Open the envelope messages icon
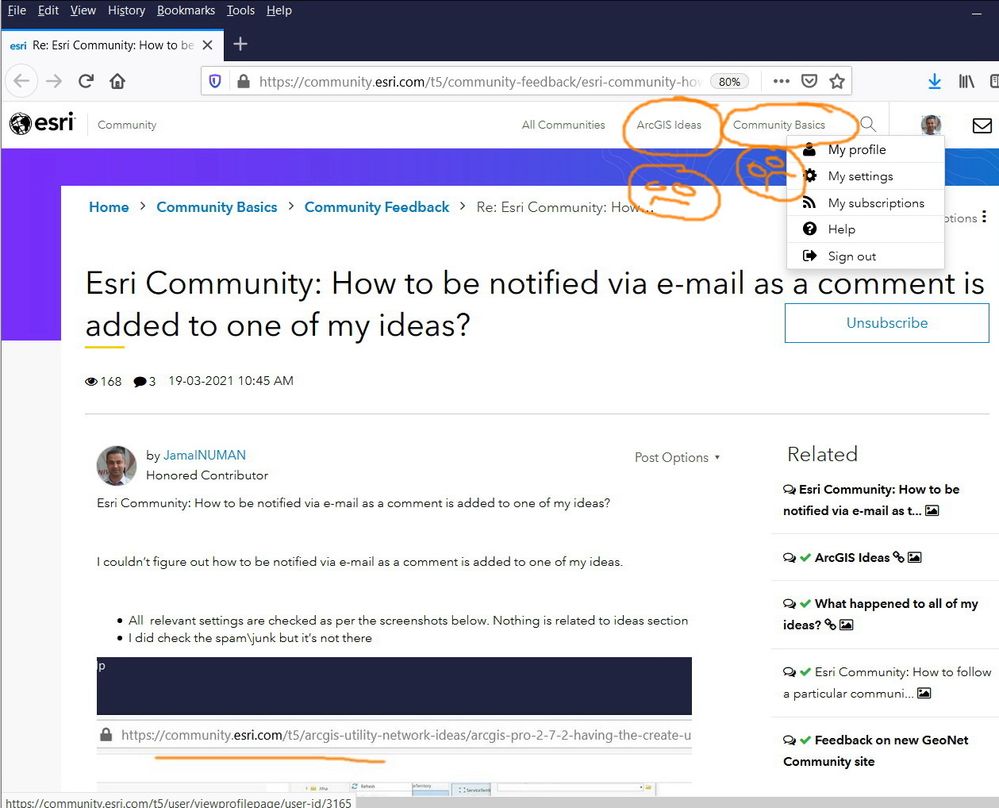Screen dimensions: 999x808 point(982,126)
